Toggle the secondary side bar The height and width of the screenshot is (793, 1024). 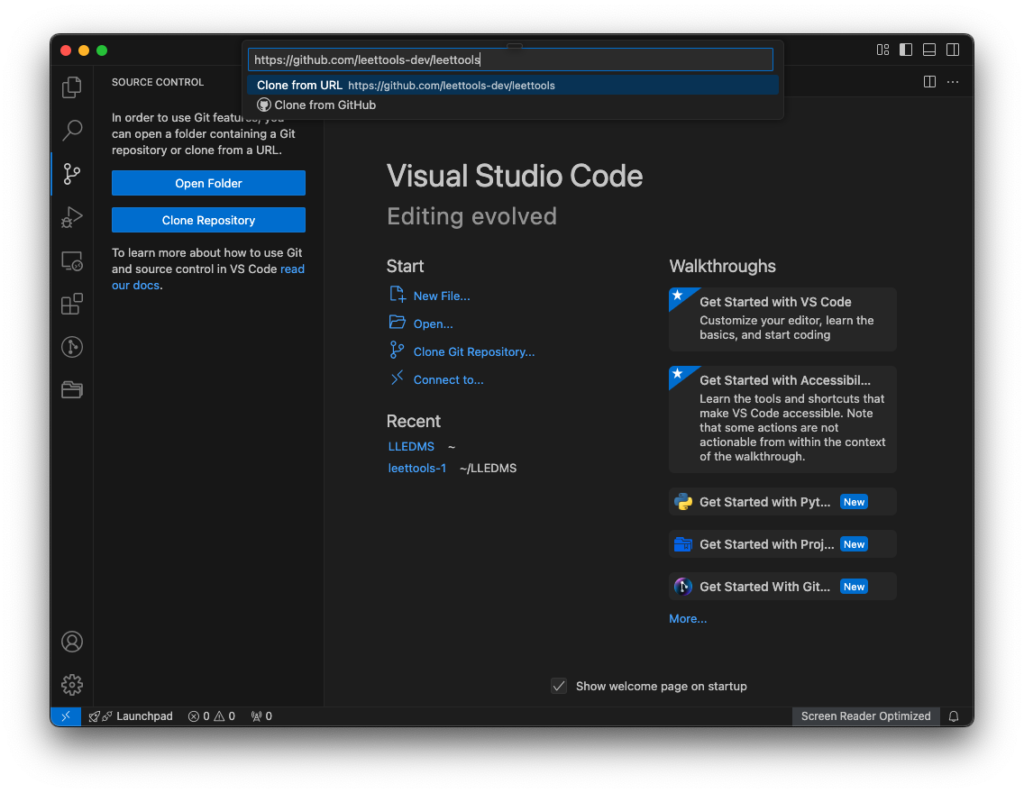click(953, 50)
